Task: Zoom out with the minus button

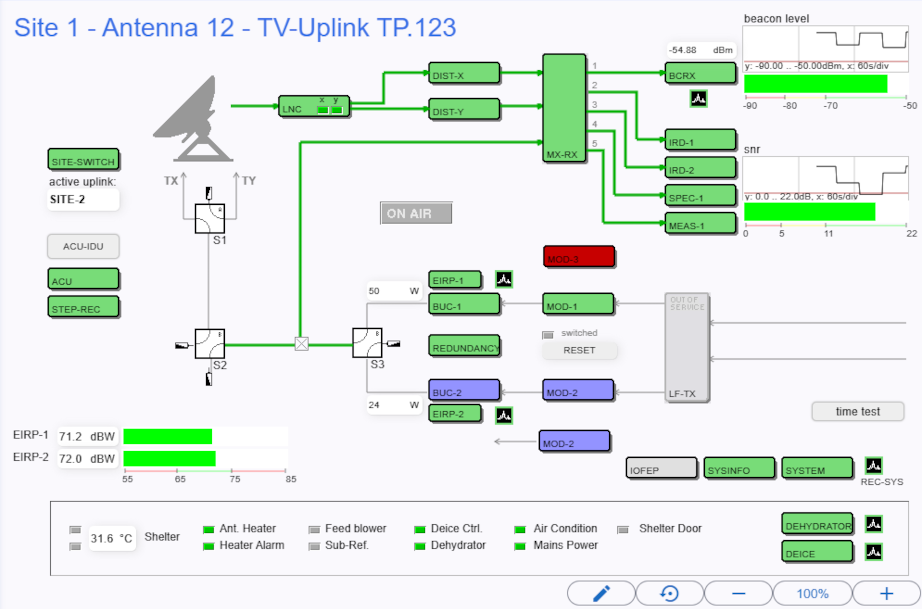Action: (x=738, y=593)
